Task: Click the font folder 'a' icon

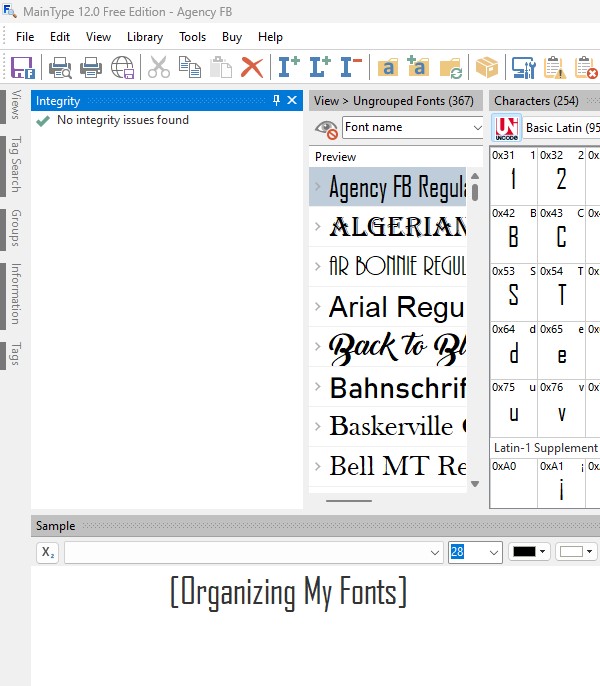Action: (x=388, y=67)
